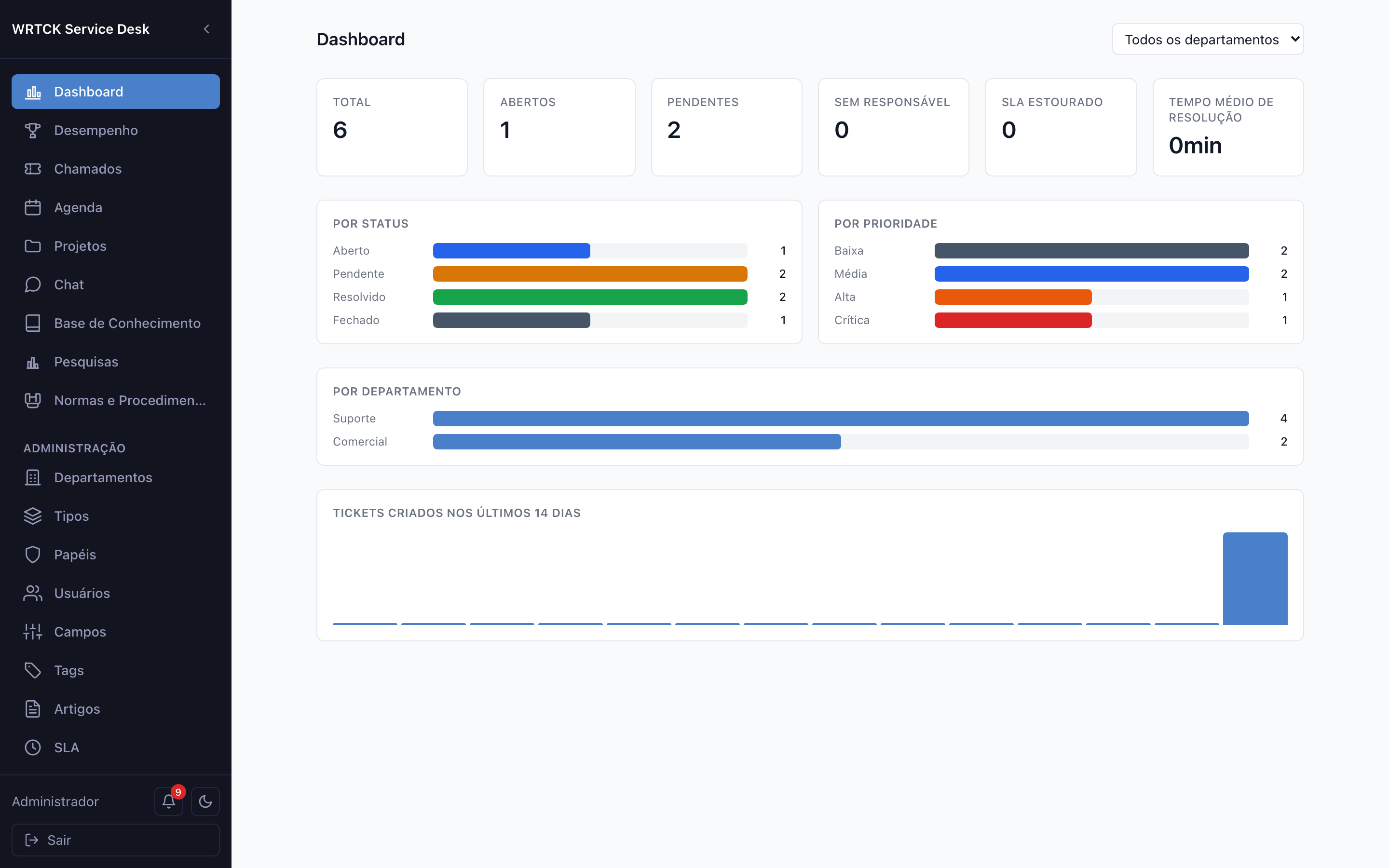Click the Chat speech bubble icon
This screenshot has width=1389, height=868.
click(33, 285)
